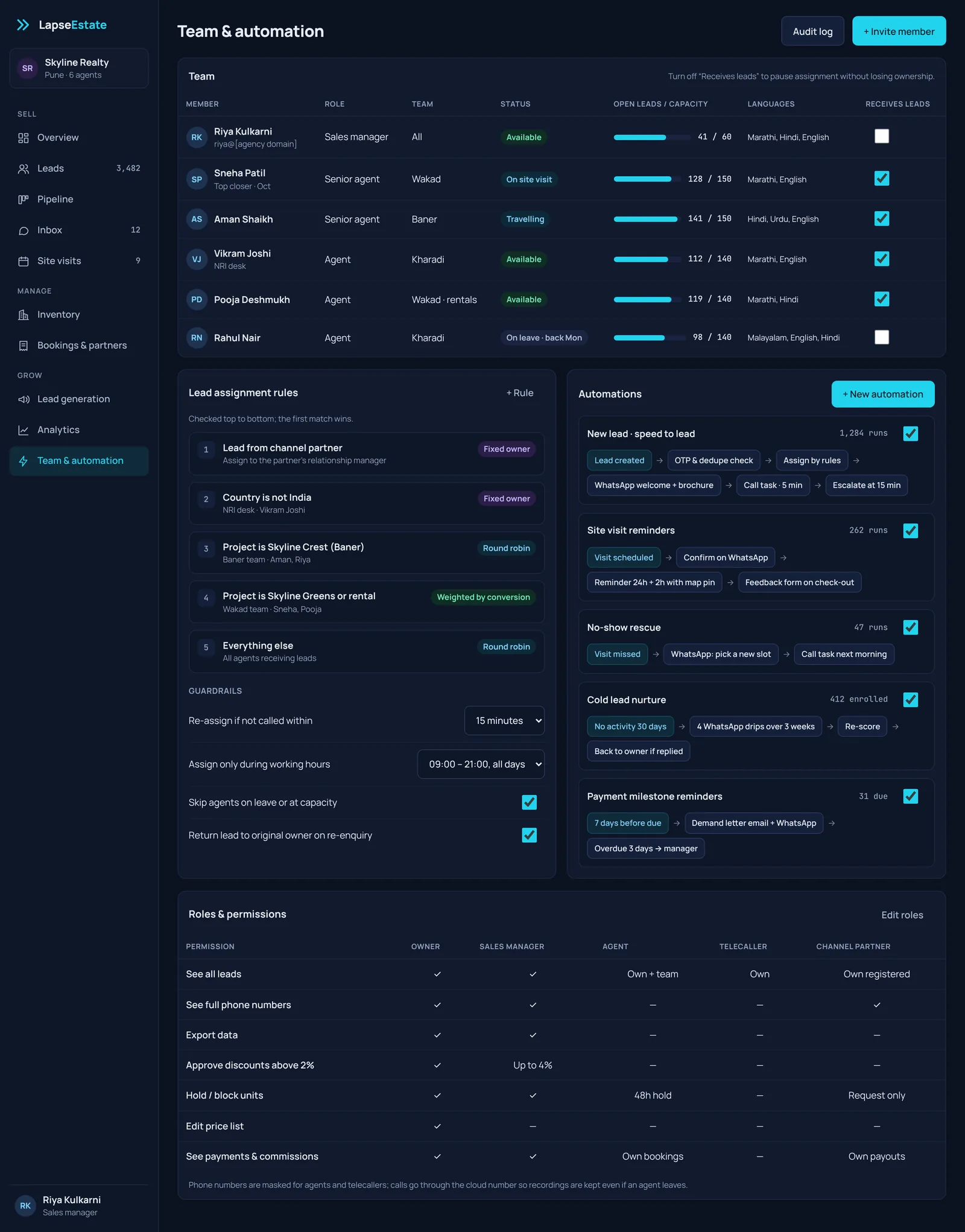Click the On leave · back Mon status
The image size is (965, 1232).
[544, 338]
